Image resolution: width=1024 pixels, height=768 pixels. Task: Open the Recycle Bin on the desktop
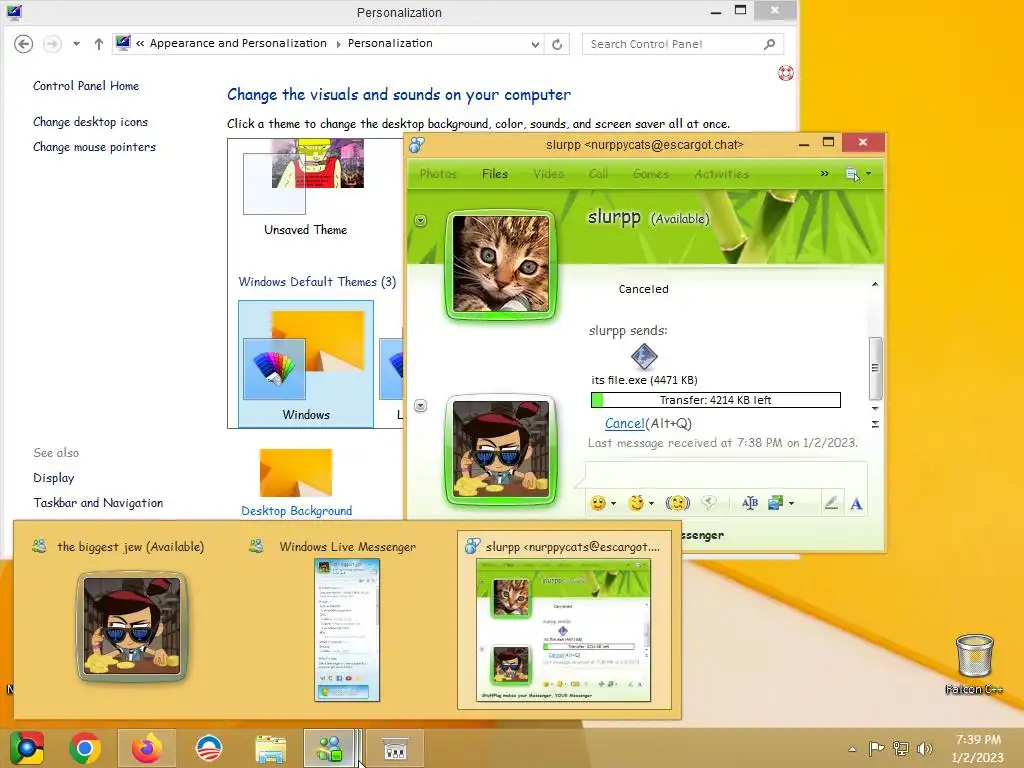pos(974,664)
